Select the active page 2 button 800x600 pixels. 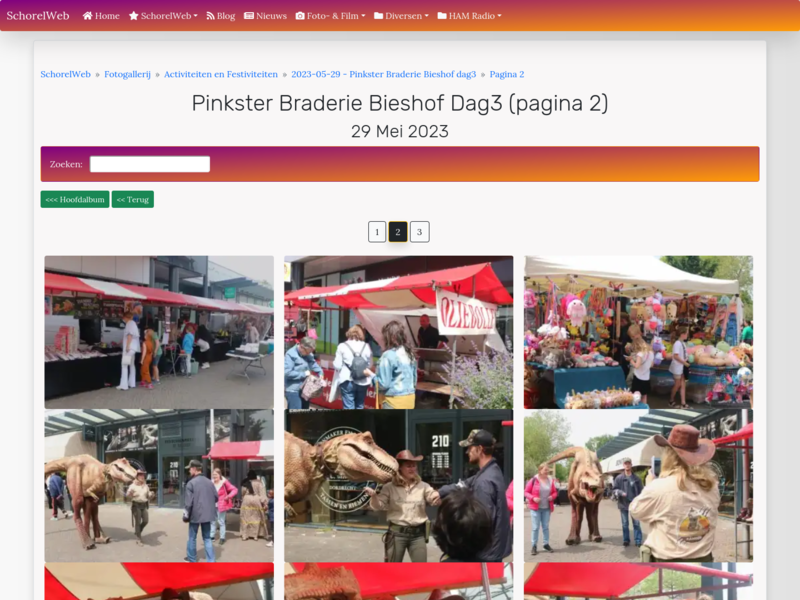[x=398, y=232]
